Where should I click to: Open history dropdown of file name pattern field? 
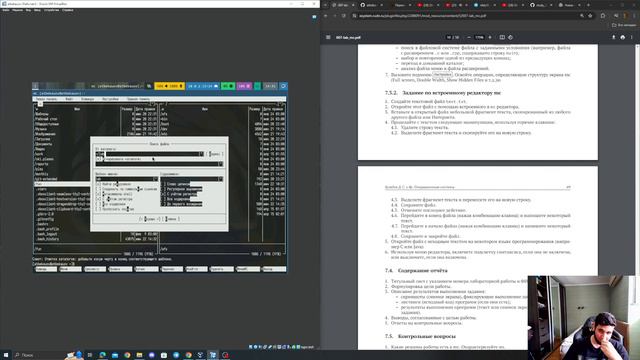click(155, 179)
